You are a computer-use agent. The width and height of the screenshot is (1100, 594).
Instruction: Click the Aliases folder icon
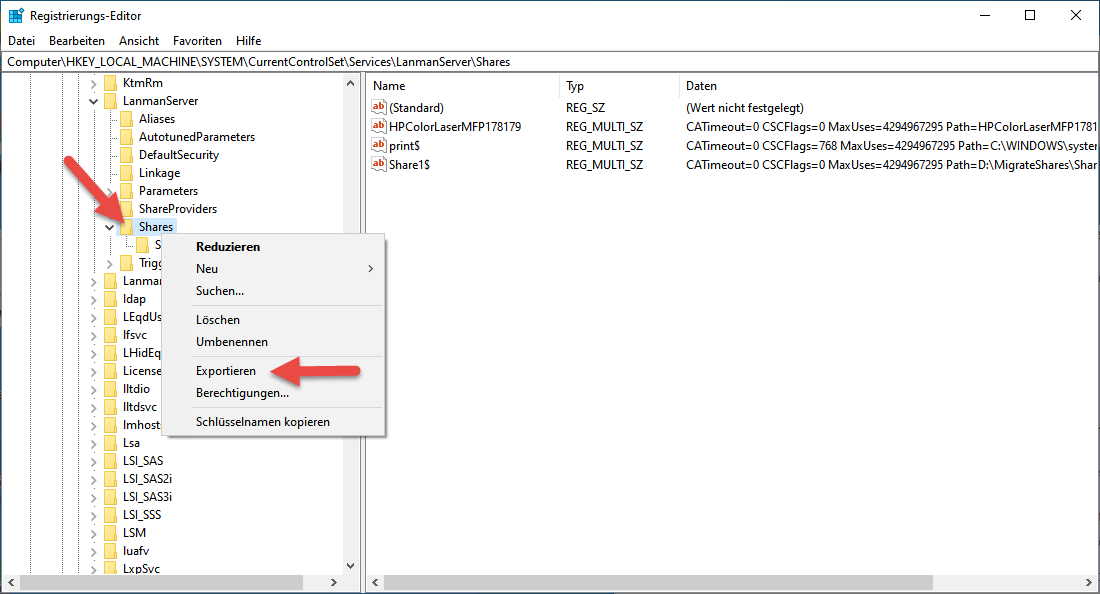click(126, 119)
